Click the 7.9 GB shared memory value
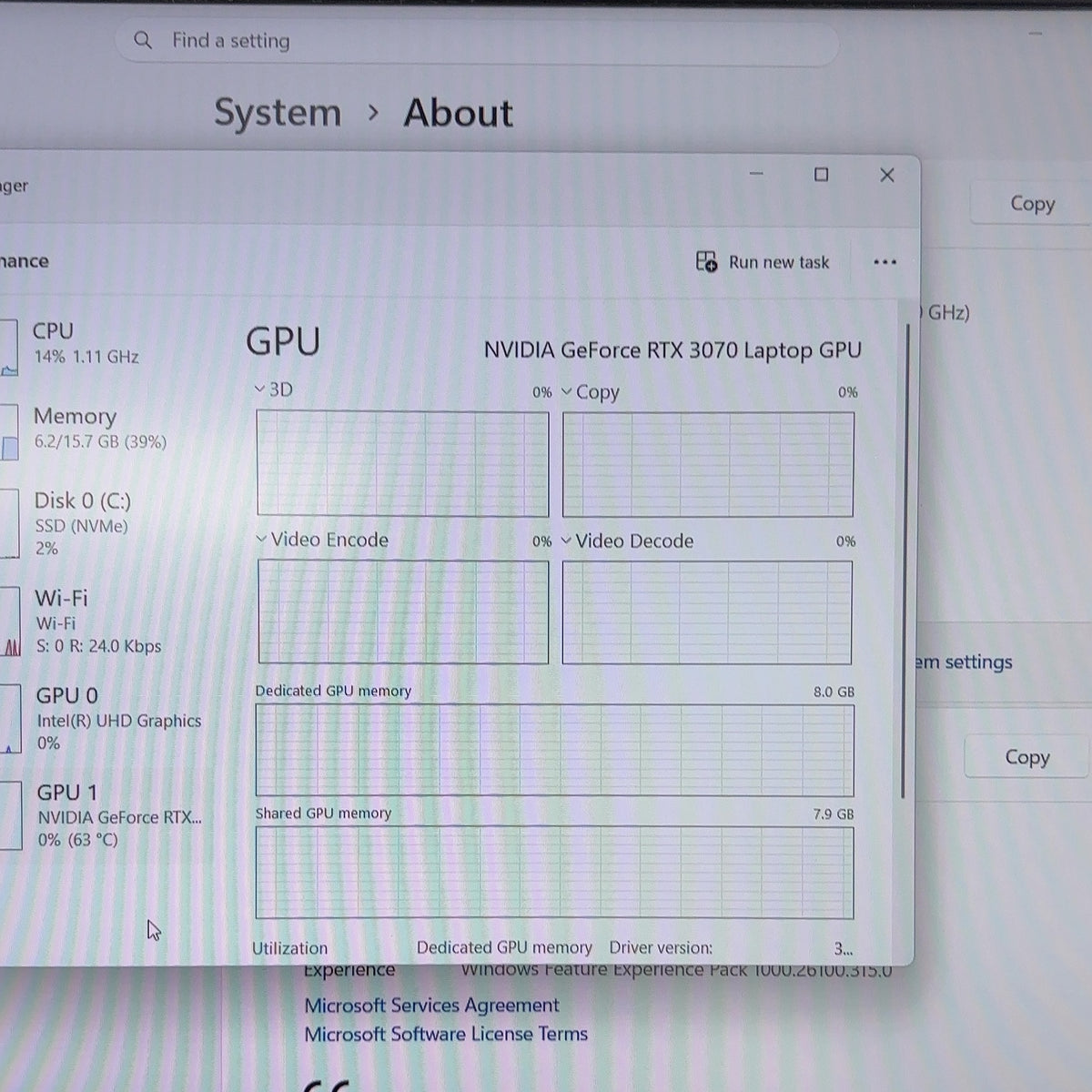The width and height of the screenshot is (1092, 1092). [834, 814]
